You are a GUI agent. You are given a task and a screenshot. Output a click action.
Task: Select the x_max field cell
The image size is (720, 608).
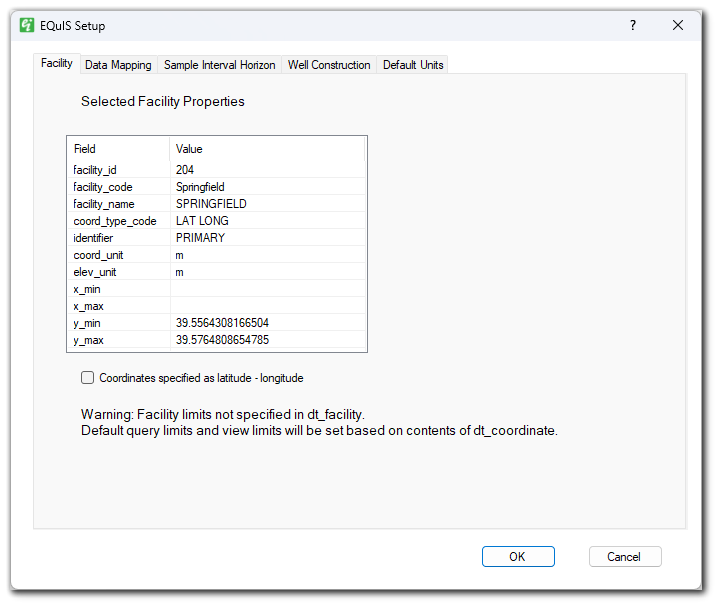tap(119, 306)
